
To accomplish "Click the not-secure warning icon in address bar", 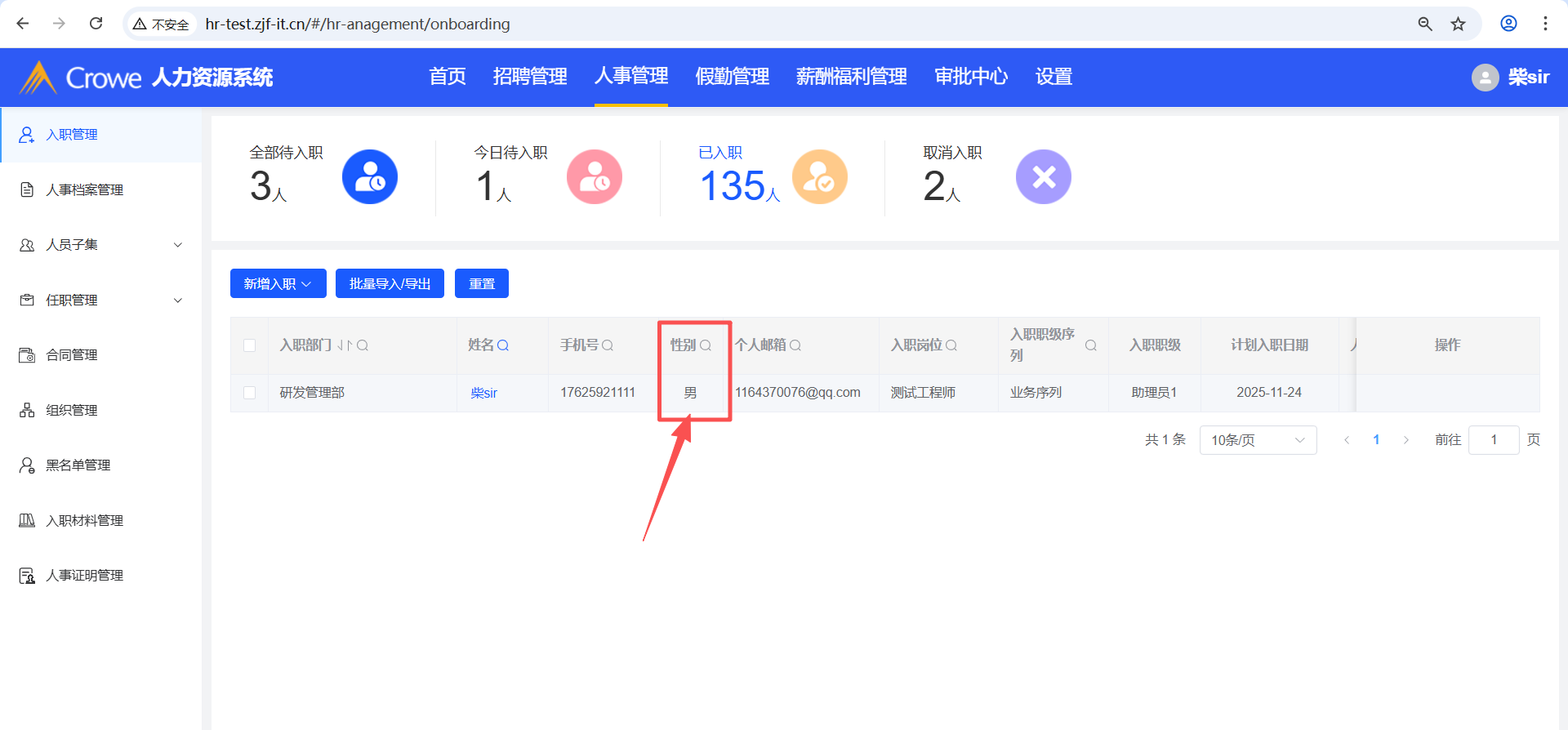I will pyautogui.click(x=140, y=24).
